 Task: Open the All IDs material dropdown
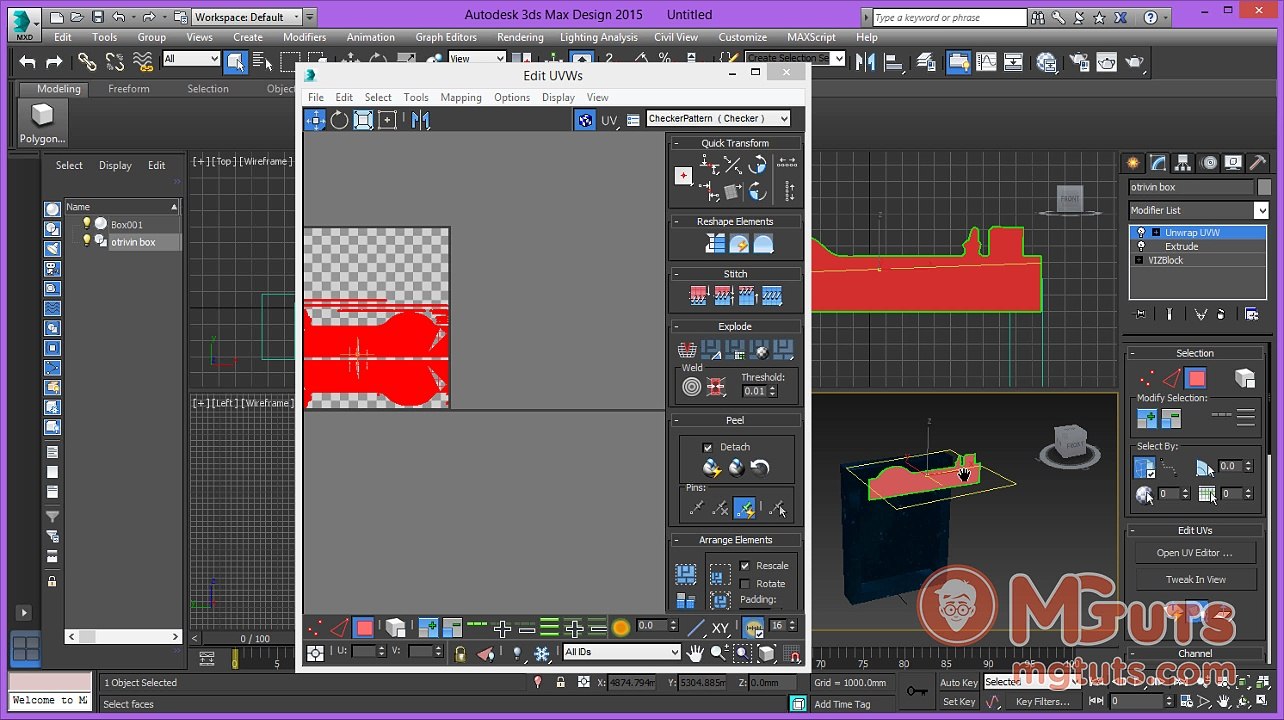(621, 652)
